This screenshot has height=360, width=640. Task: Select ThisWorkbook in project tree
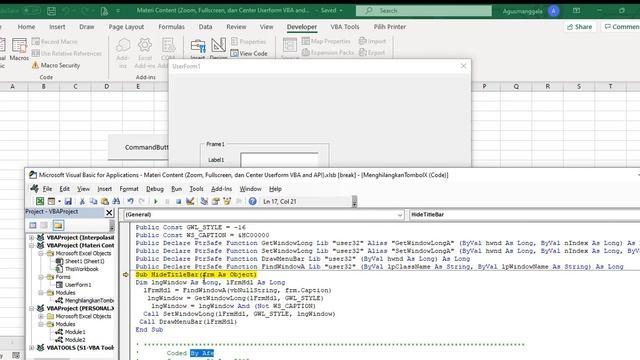tap(77, 269)
